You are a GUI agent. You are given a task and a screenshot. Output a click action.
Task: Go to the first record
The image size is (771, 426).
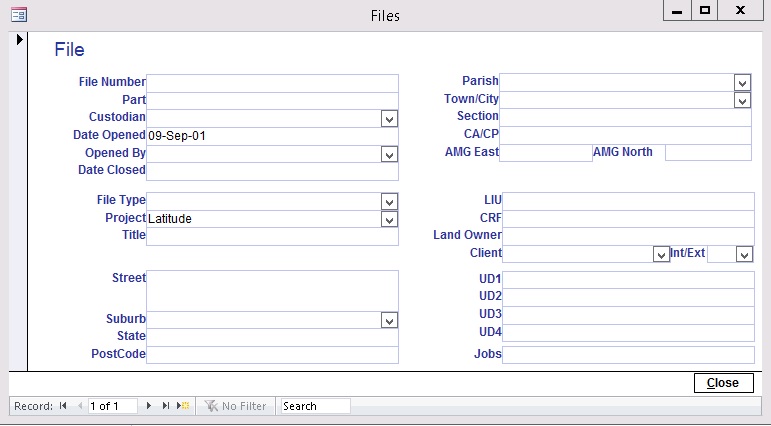64,406
